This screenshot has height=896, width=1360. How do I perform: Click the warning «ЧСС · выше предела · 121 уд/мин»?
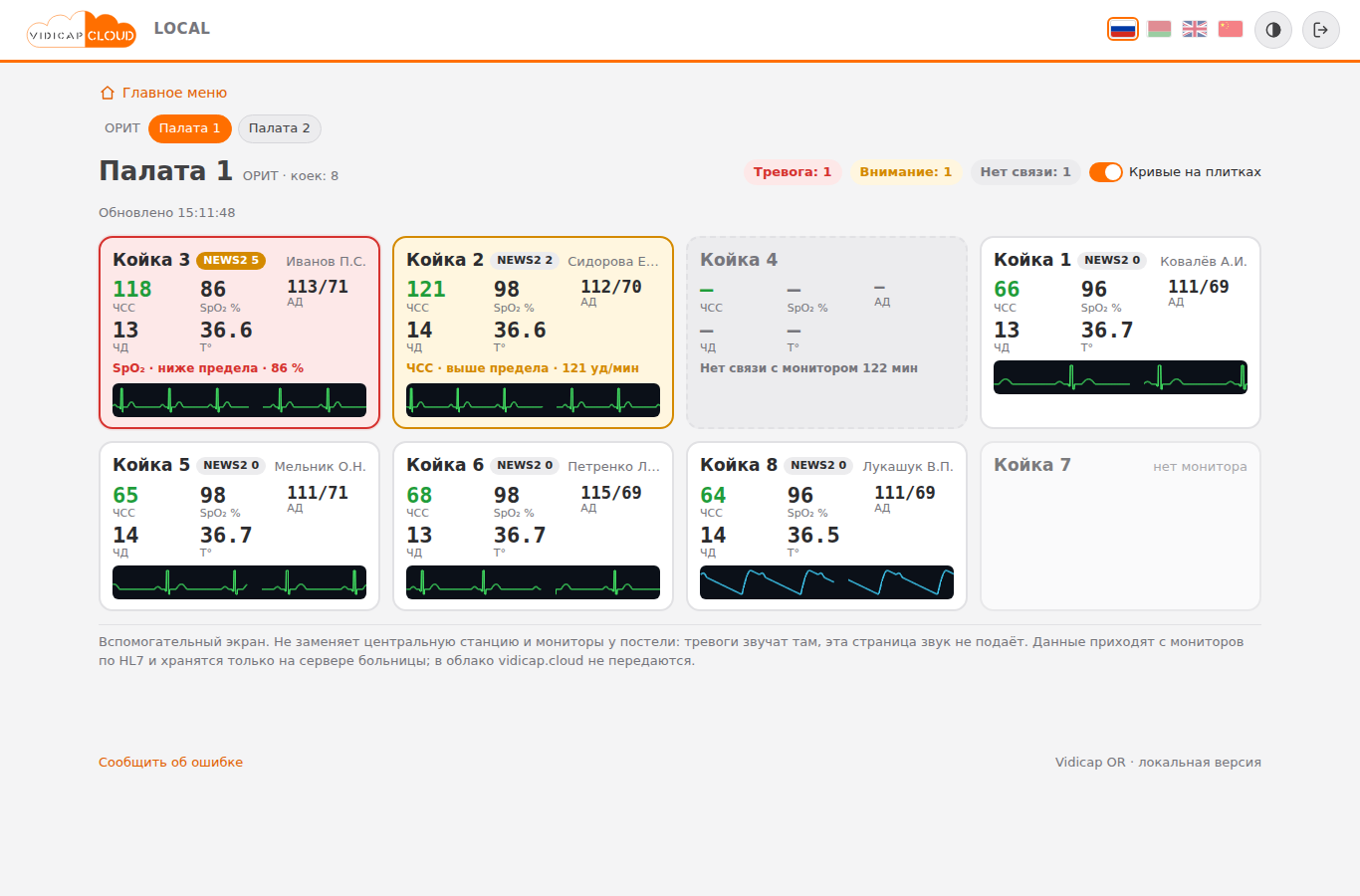click(x=523, y=368)
